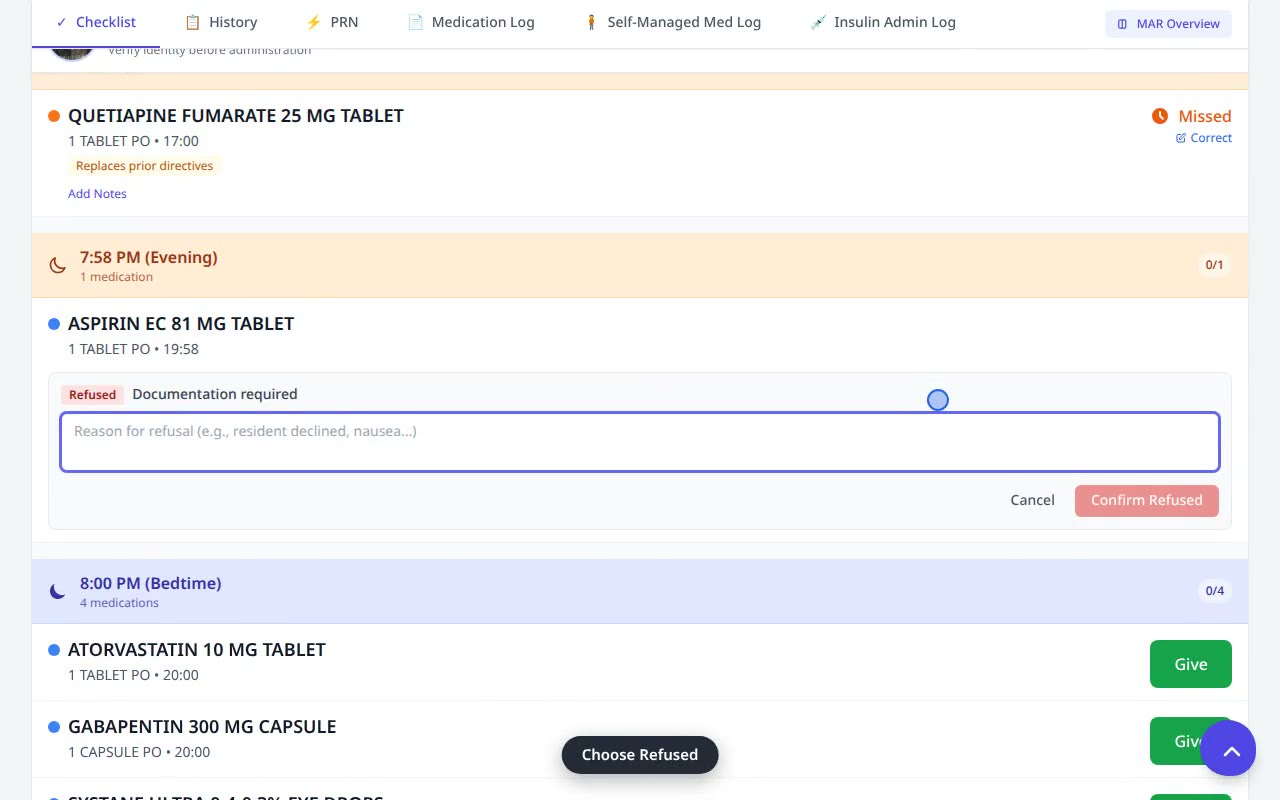1280x800 pixels.
Task: Click the 7:58 PM (Evening) header
Action: tap(149, 257)
